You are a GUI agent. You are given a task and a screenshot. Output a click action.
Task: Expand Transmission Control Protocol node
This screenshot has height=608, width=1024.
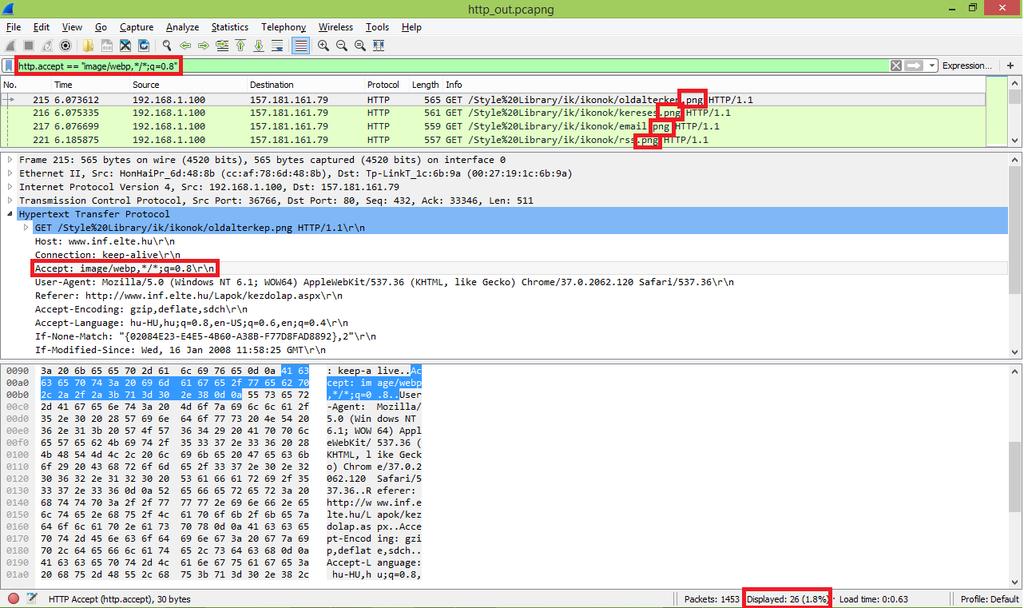10,200
